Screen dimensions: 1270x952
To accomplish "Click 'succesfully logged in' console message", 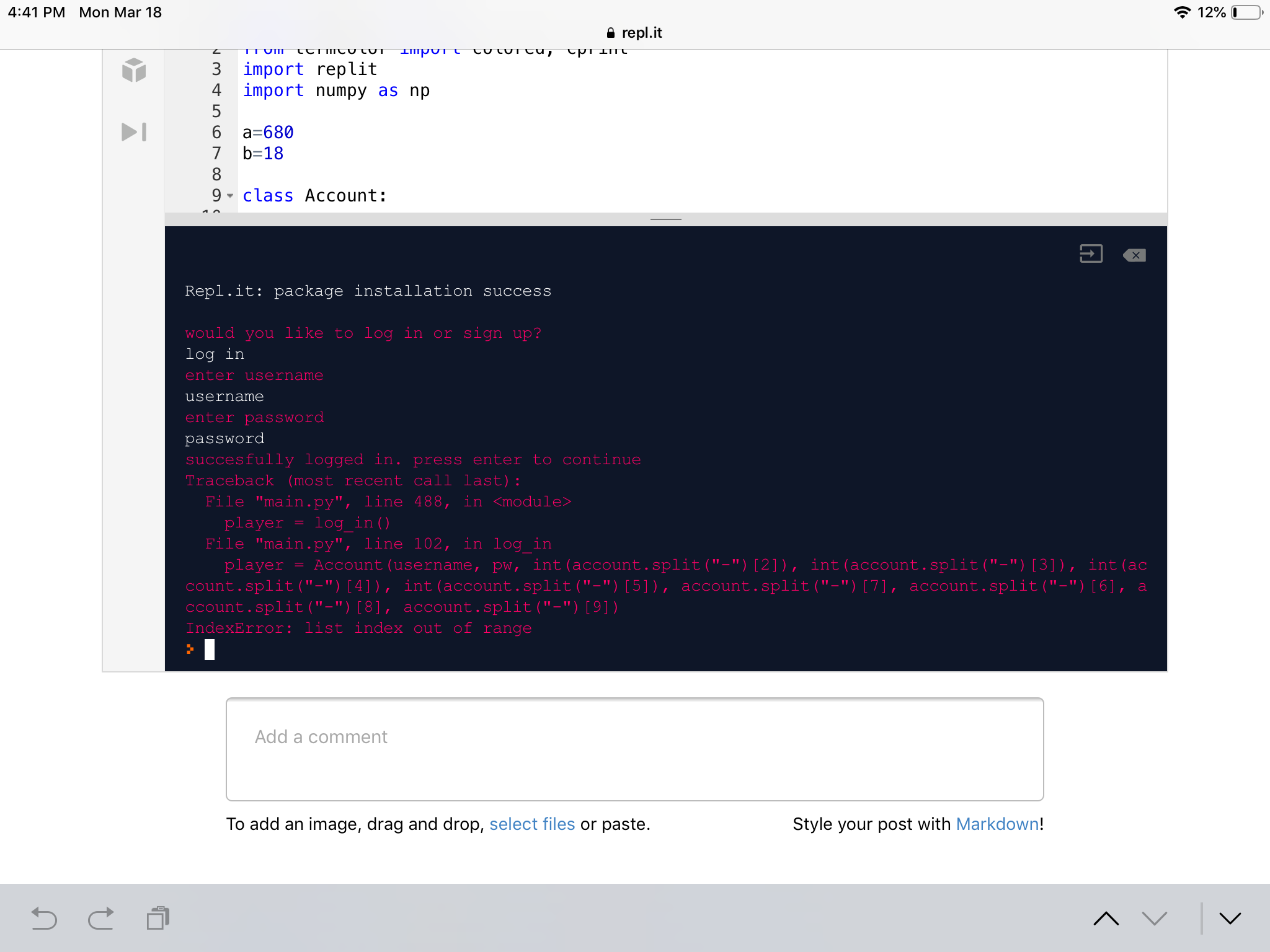I will click(x=413, y=460).
